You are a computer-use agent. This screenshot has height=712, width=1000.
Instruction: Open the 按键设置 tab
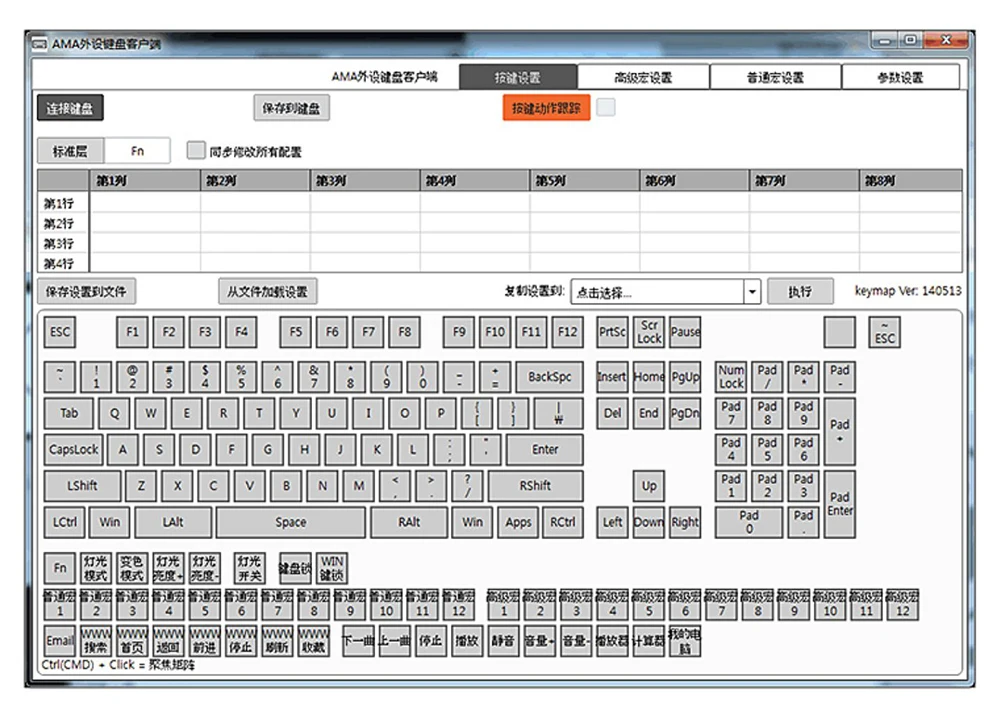click(518, 77)
